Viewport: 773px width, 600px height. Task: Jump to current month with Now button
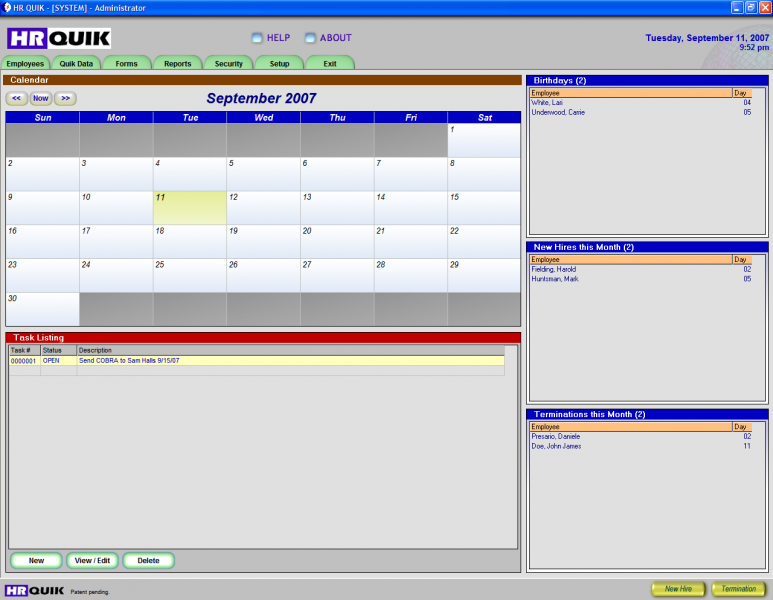tap(40, 98)
